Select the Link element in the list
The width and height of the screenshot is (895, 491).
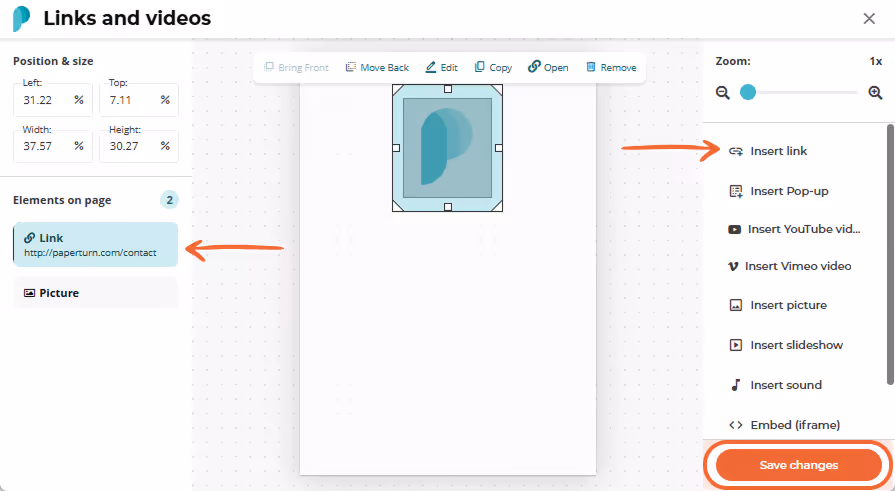tap(95, 244)
